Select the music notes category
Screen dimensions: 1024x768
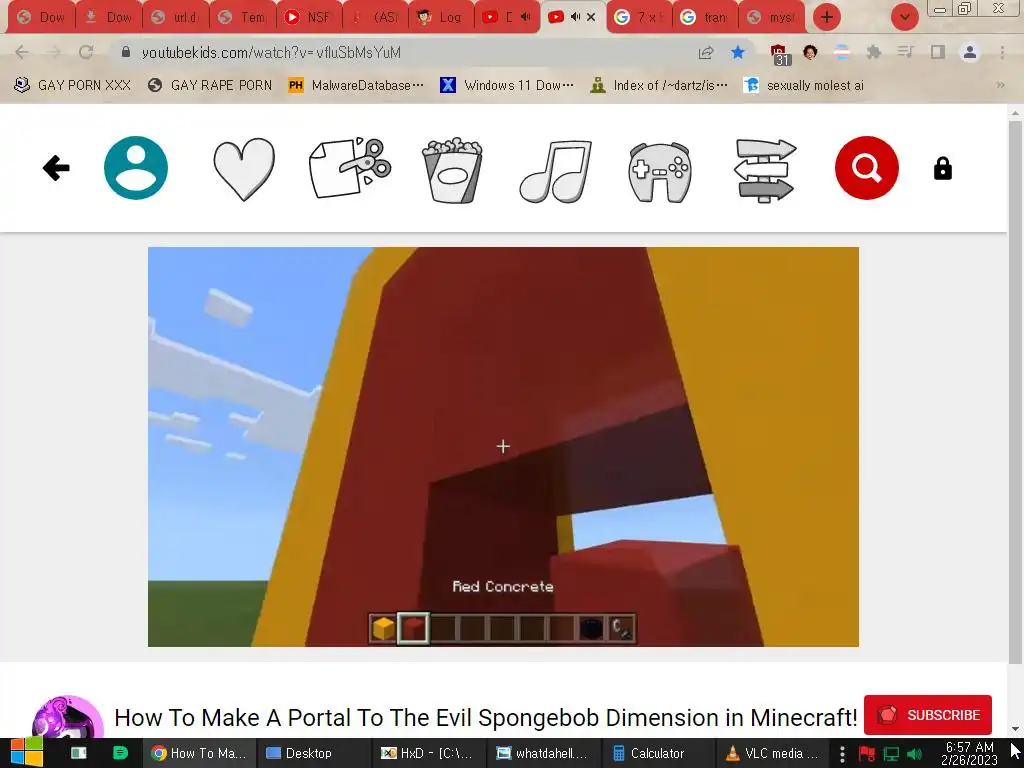point(556,171)
